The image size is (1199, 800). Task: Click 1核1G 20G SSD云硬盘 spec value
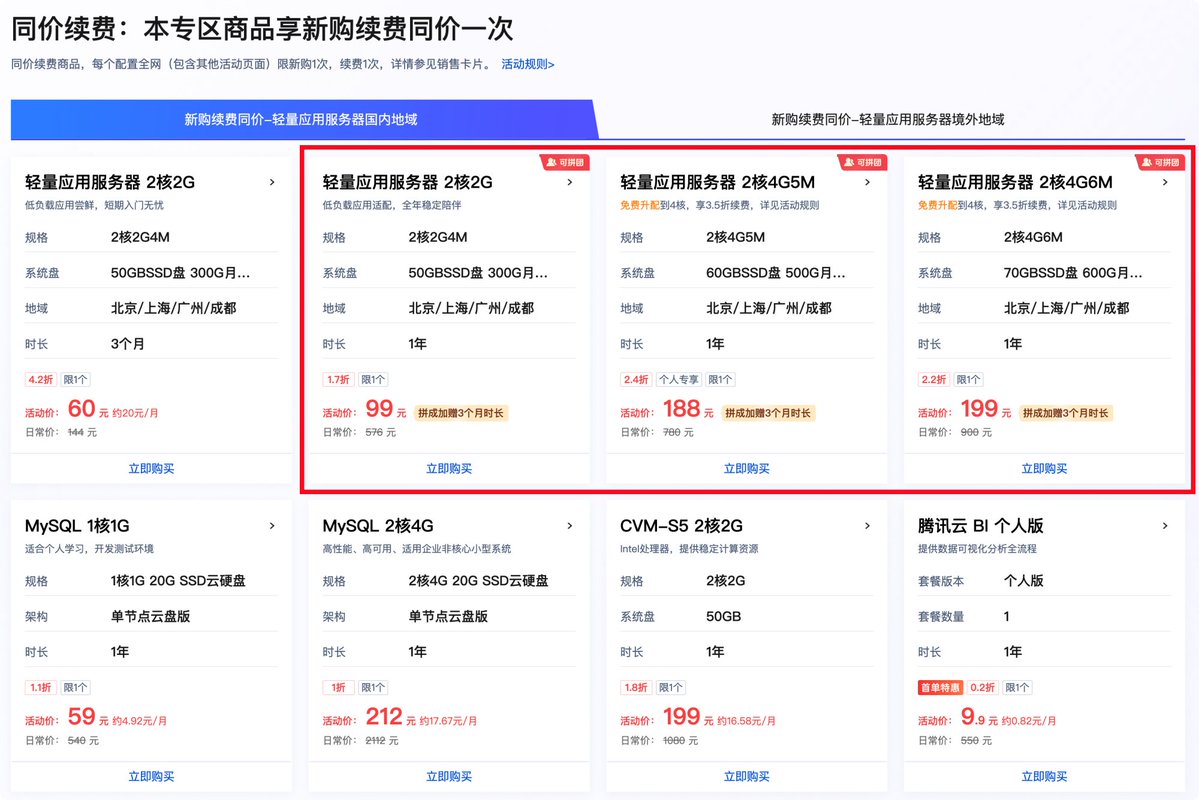pos(178,580)
